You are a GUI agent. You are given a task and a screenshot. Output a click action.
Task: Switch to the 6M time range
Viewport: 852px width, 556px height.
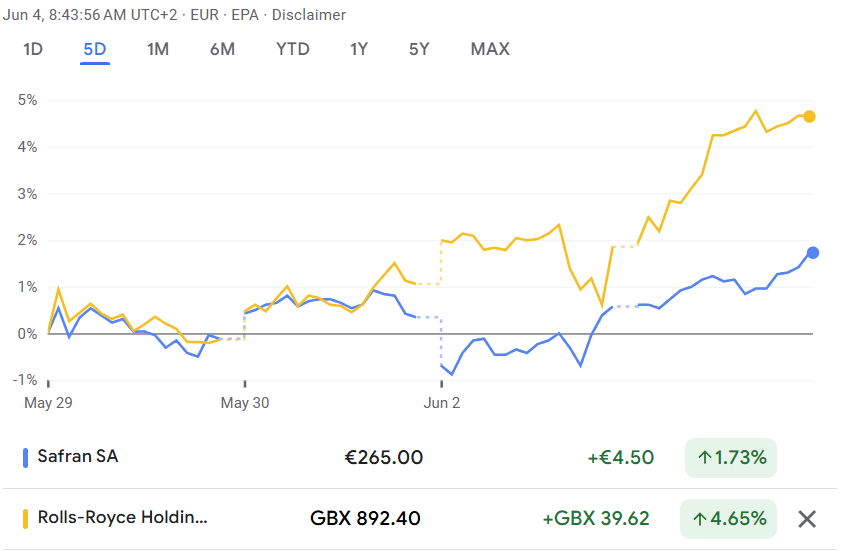[x=222, y=49]
